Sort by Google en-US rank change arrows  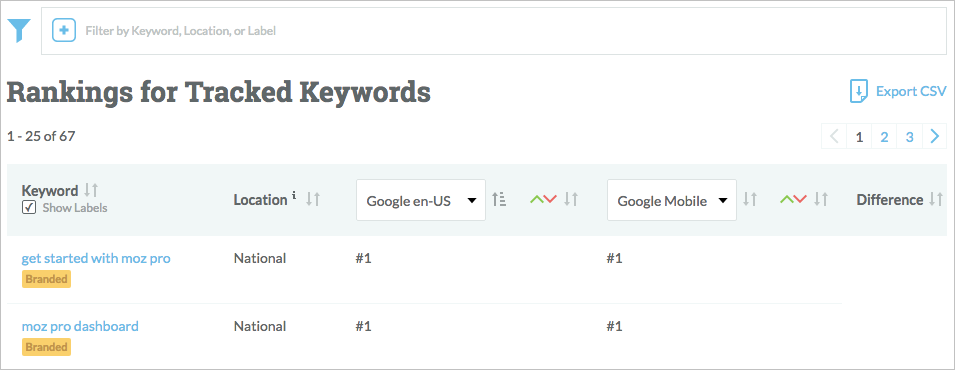coord(571,199)
